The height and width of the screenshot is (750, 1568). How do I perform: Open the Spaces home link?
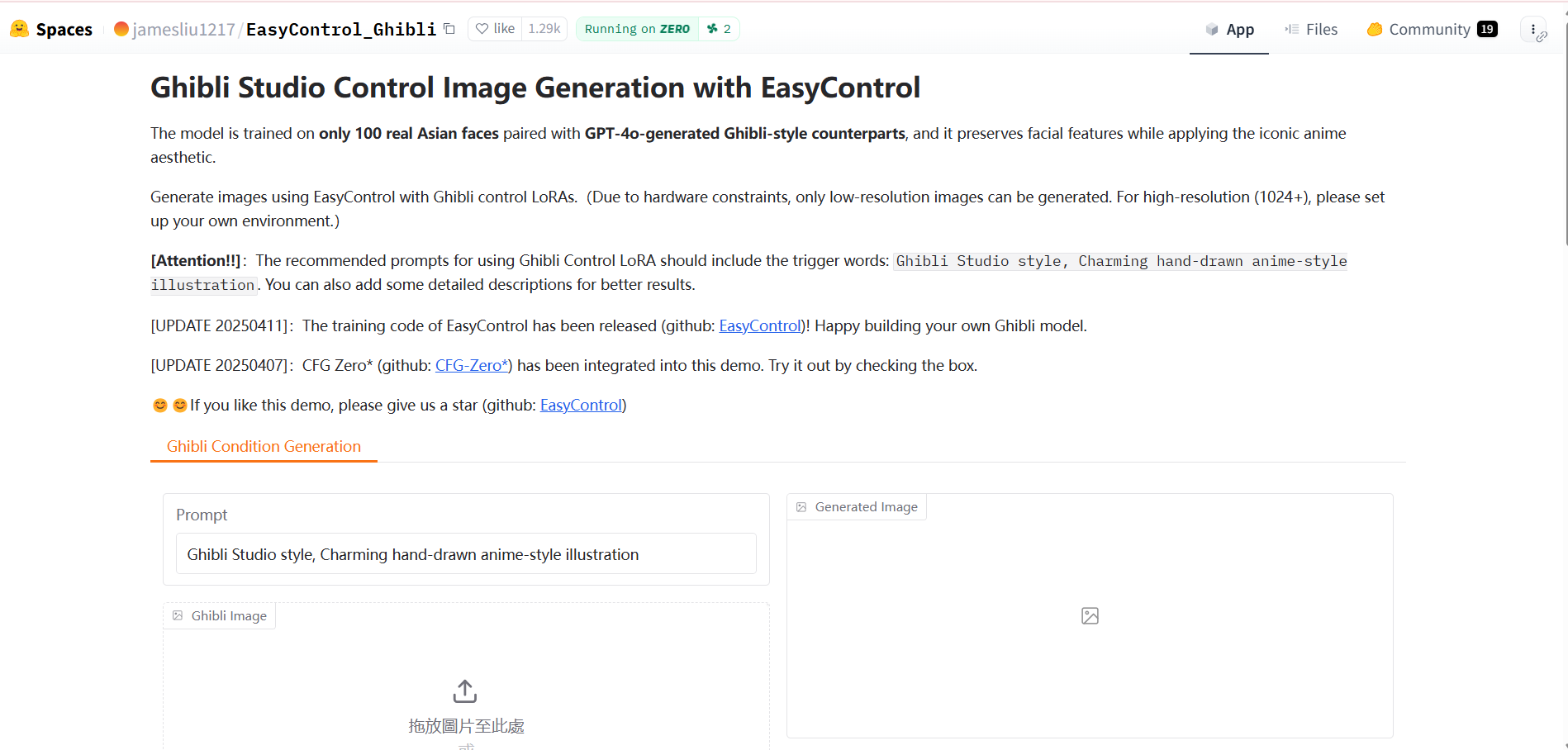[64, 29]
